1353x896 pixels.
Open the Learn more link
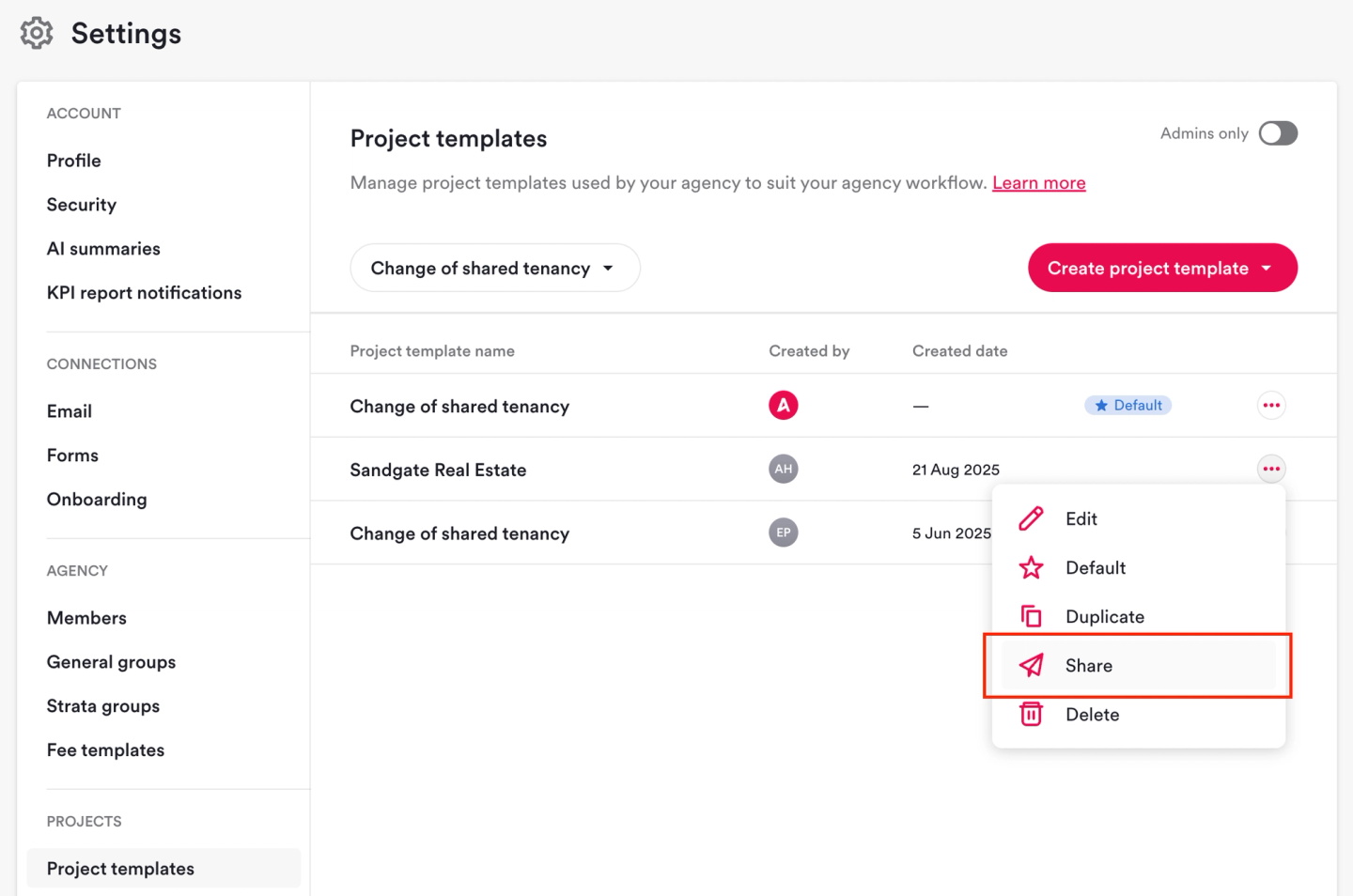tap(1038, 183)
